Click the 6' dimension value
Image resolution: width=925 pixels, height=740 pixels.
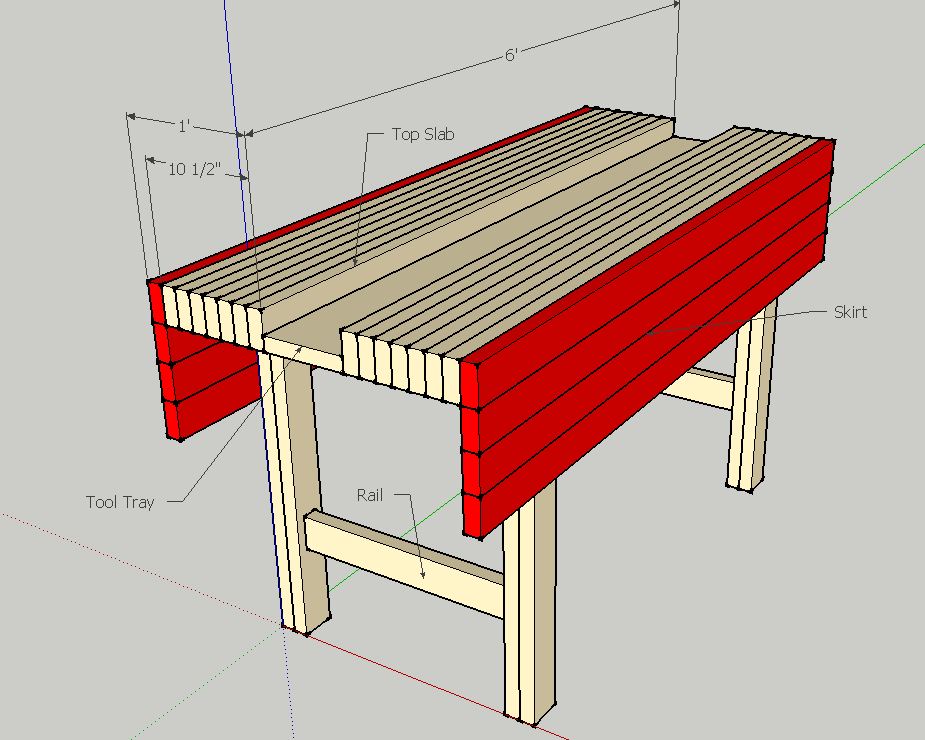511,55
